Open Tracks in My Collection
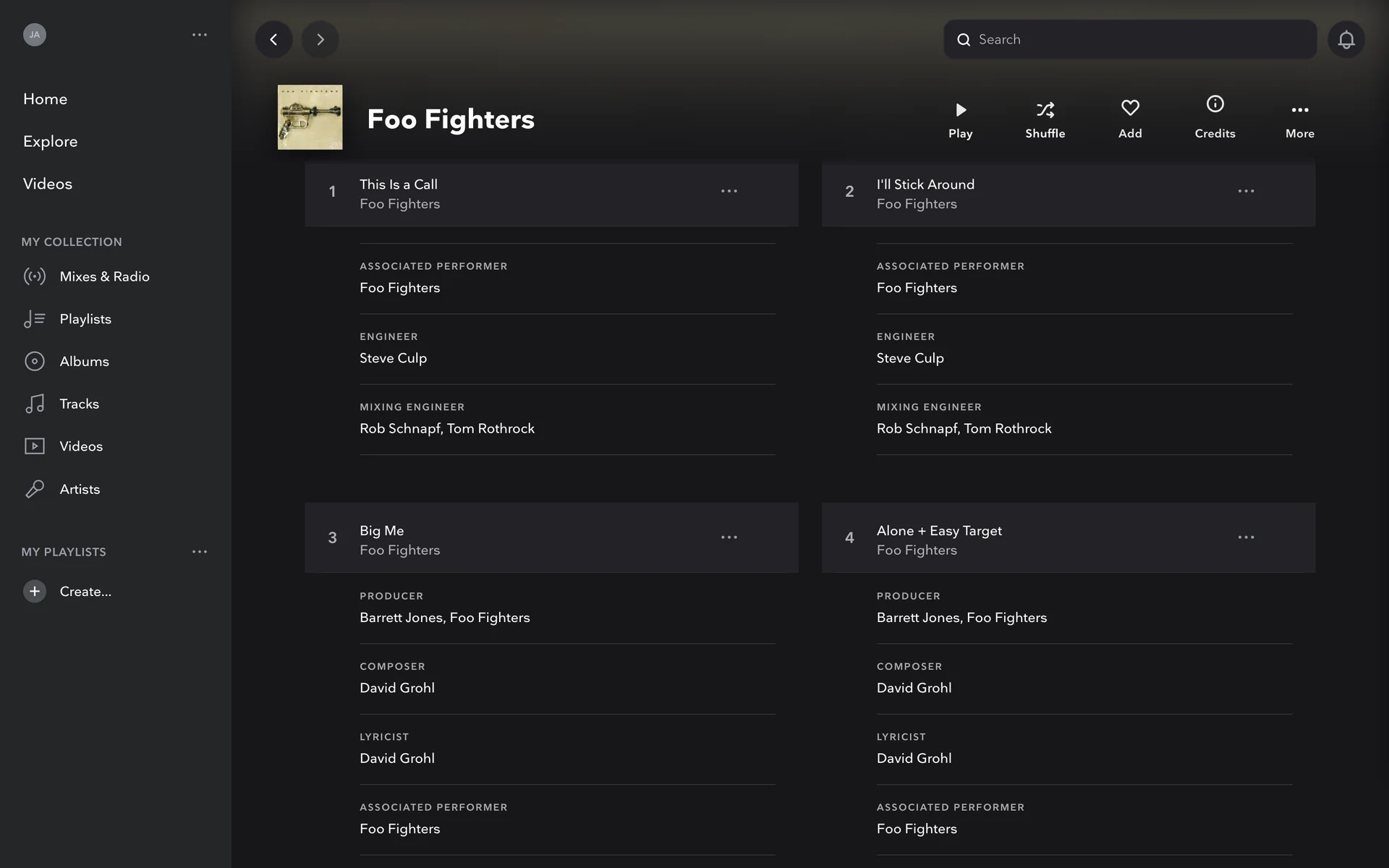The image size is (1389, 868). pos(79,404)
